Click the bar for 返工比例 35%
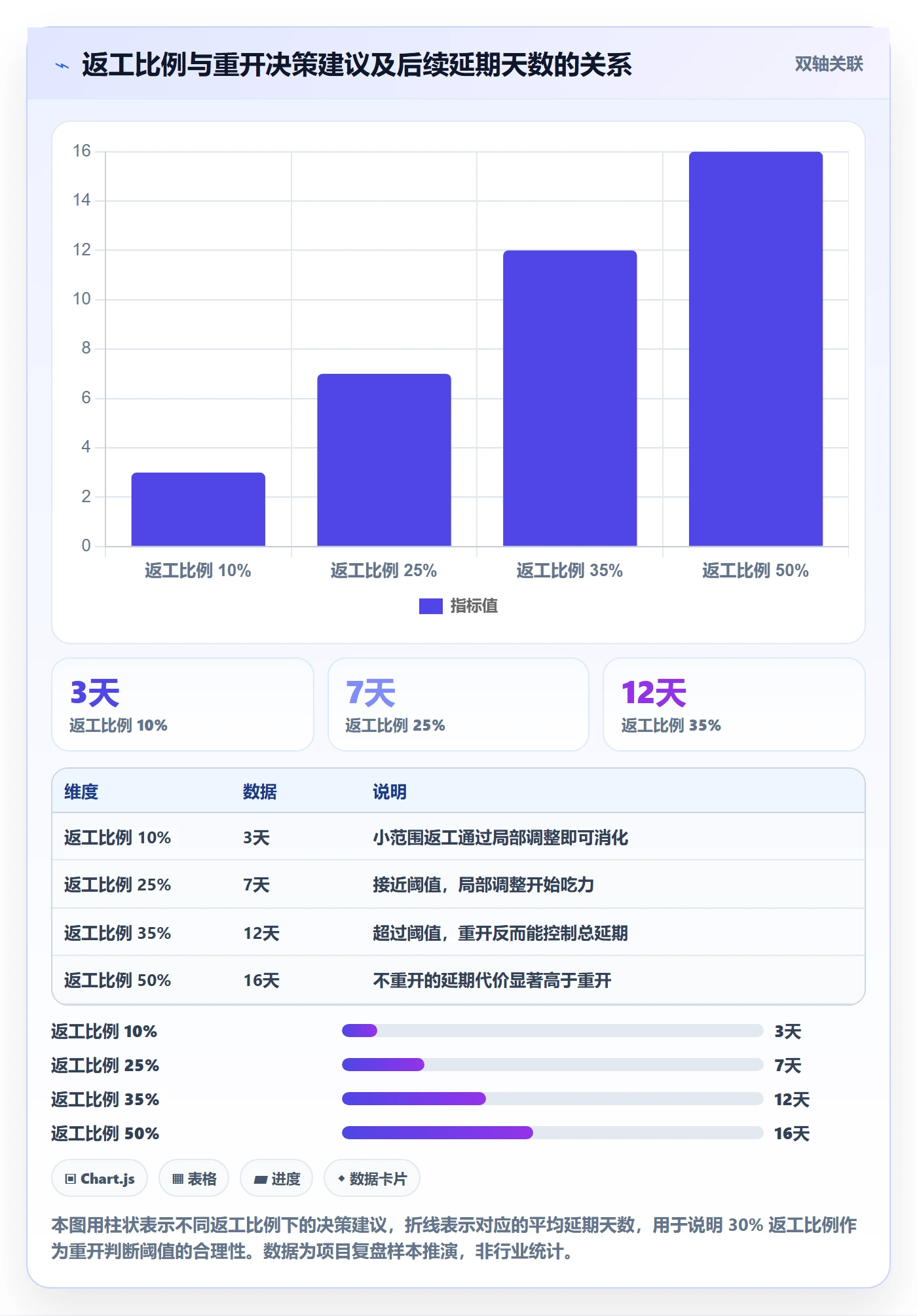The image size is (917, 1316). tap(570, 398)
